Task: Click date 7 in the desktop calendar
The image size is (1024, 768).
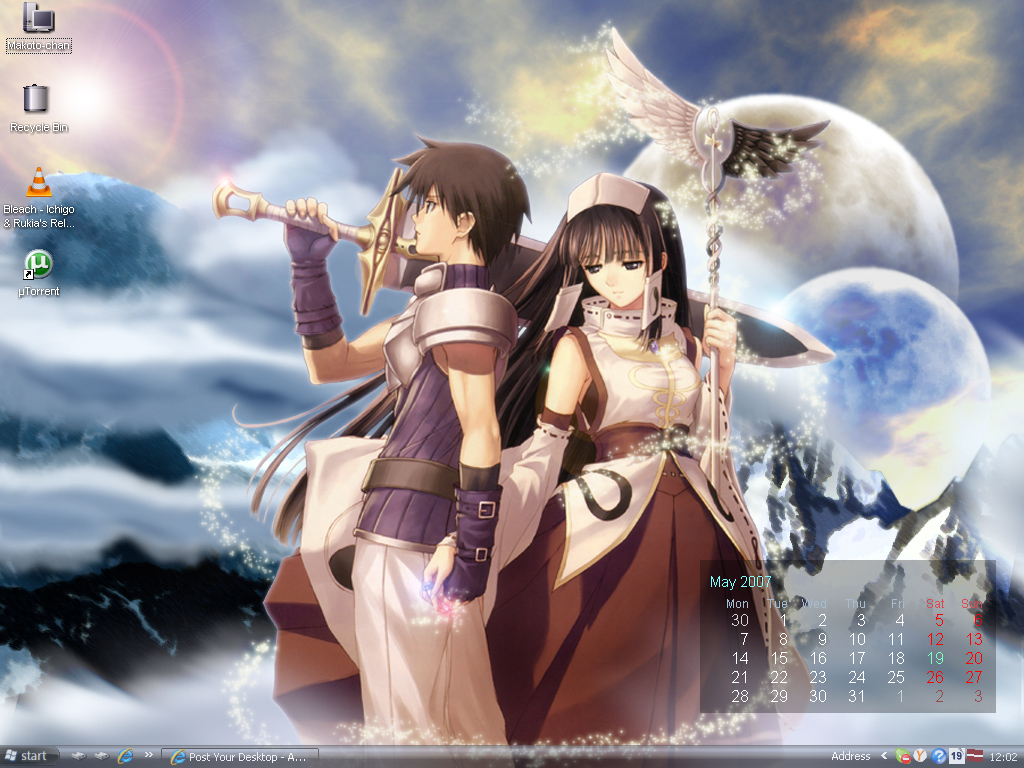Action: 744,639
